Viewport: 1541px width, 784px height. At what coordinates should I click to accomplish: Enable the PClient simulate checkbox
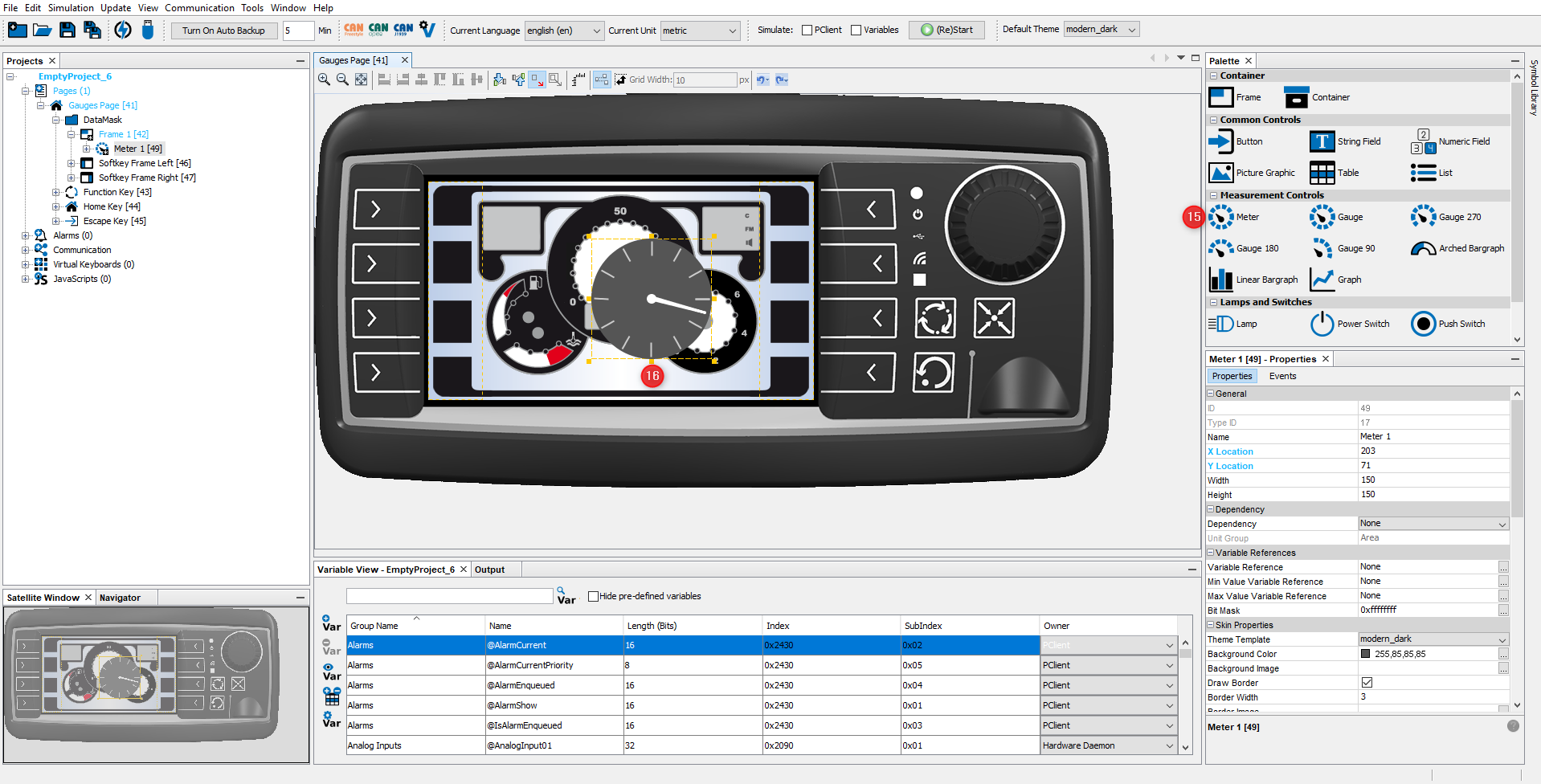807,31
